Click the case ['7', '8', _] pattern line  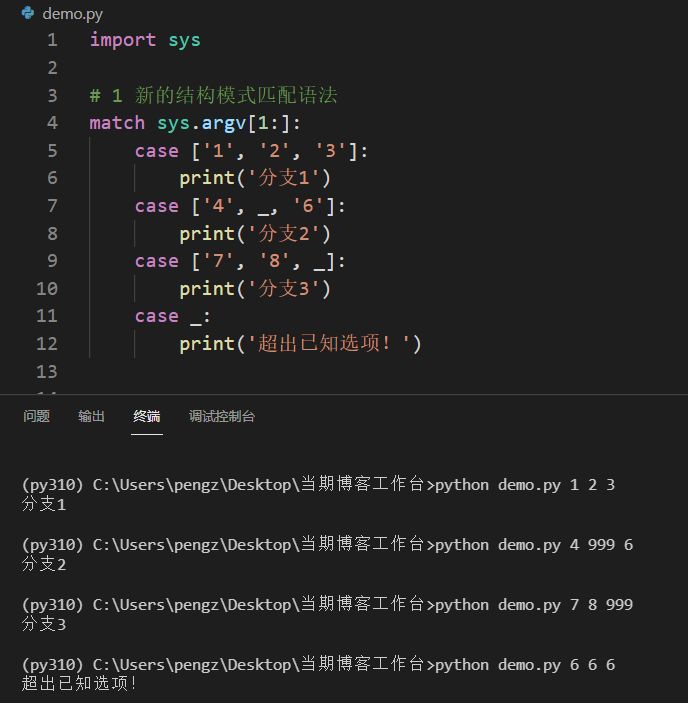[240, 261]
